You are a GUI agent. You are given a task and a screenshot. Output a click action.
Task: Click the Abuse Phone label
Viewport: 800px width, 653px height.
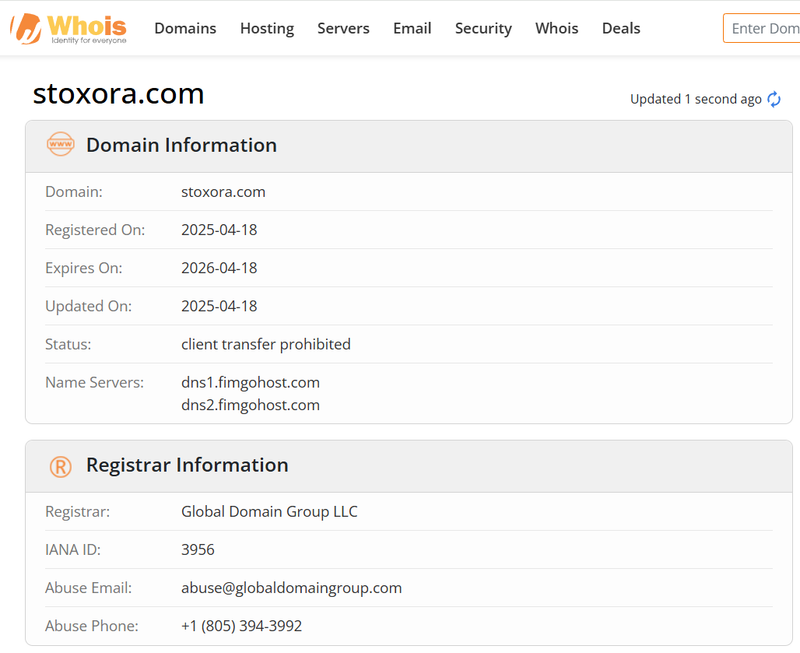click(92, 626)
